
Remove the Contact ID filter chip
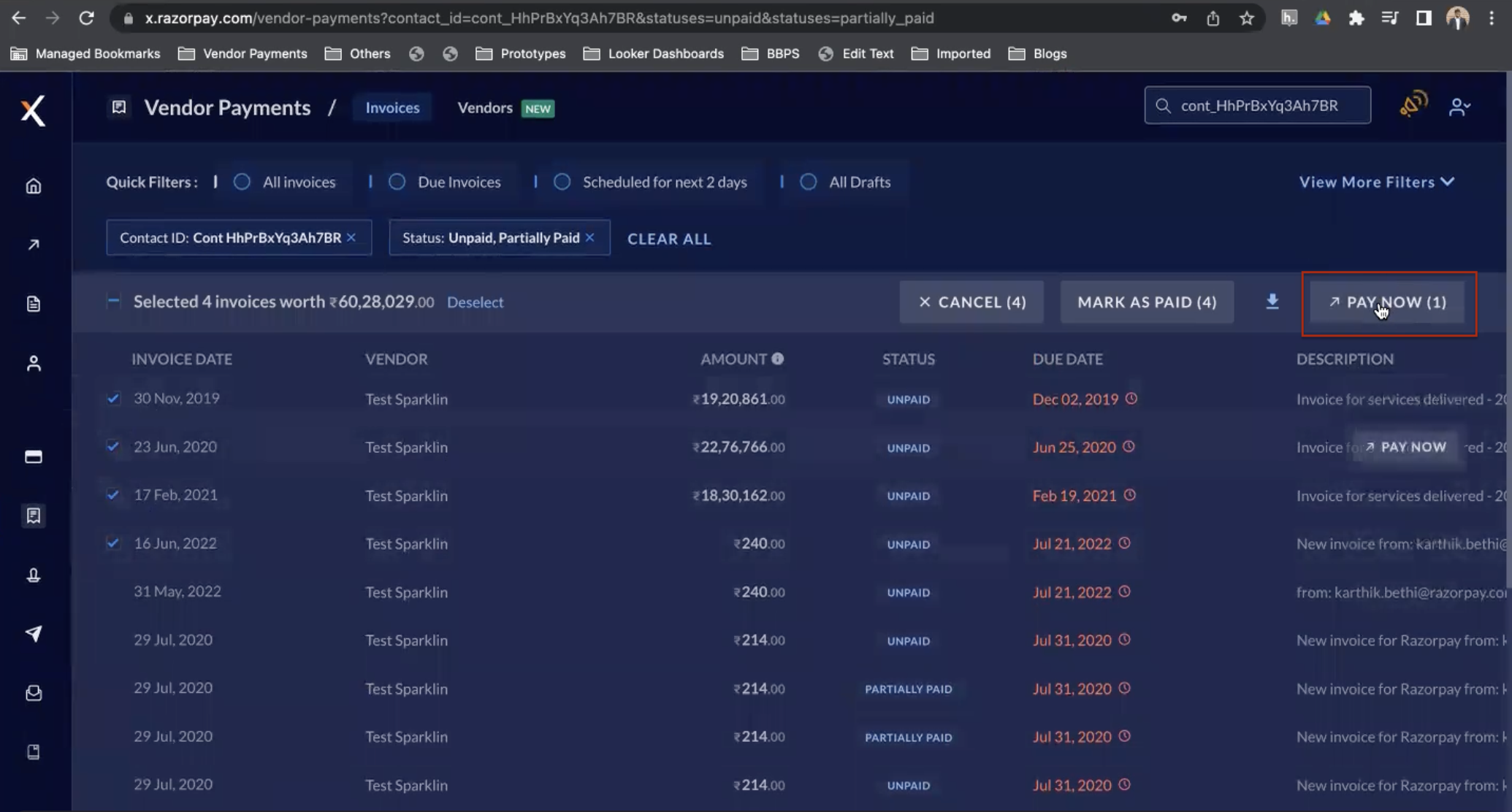pyautogui.click(x=351, y=237)
